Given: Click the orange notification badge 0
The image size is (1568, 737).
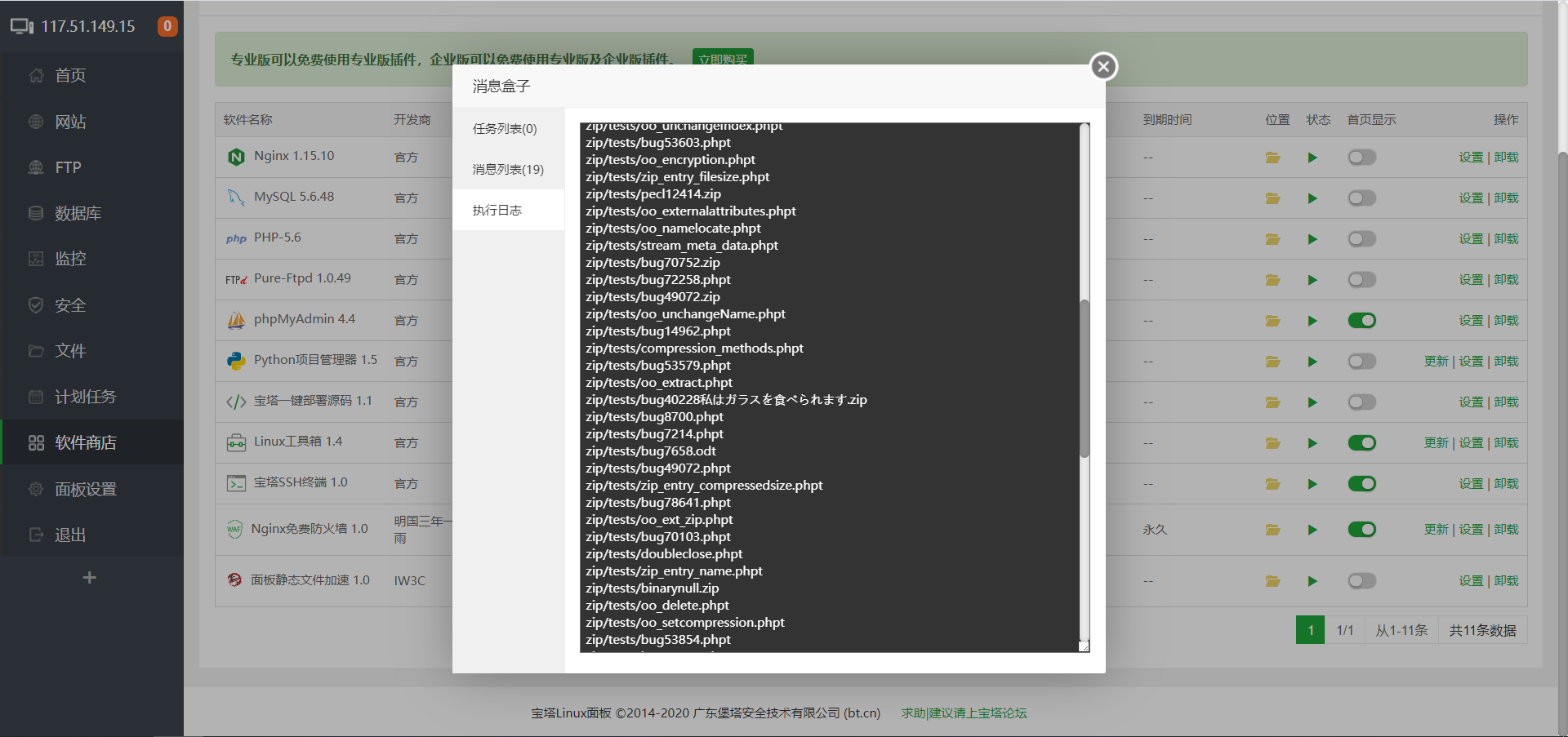Looking at the screenshot, I should tap(167, 26).
